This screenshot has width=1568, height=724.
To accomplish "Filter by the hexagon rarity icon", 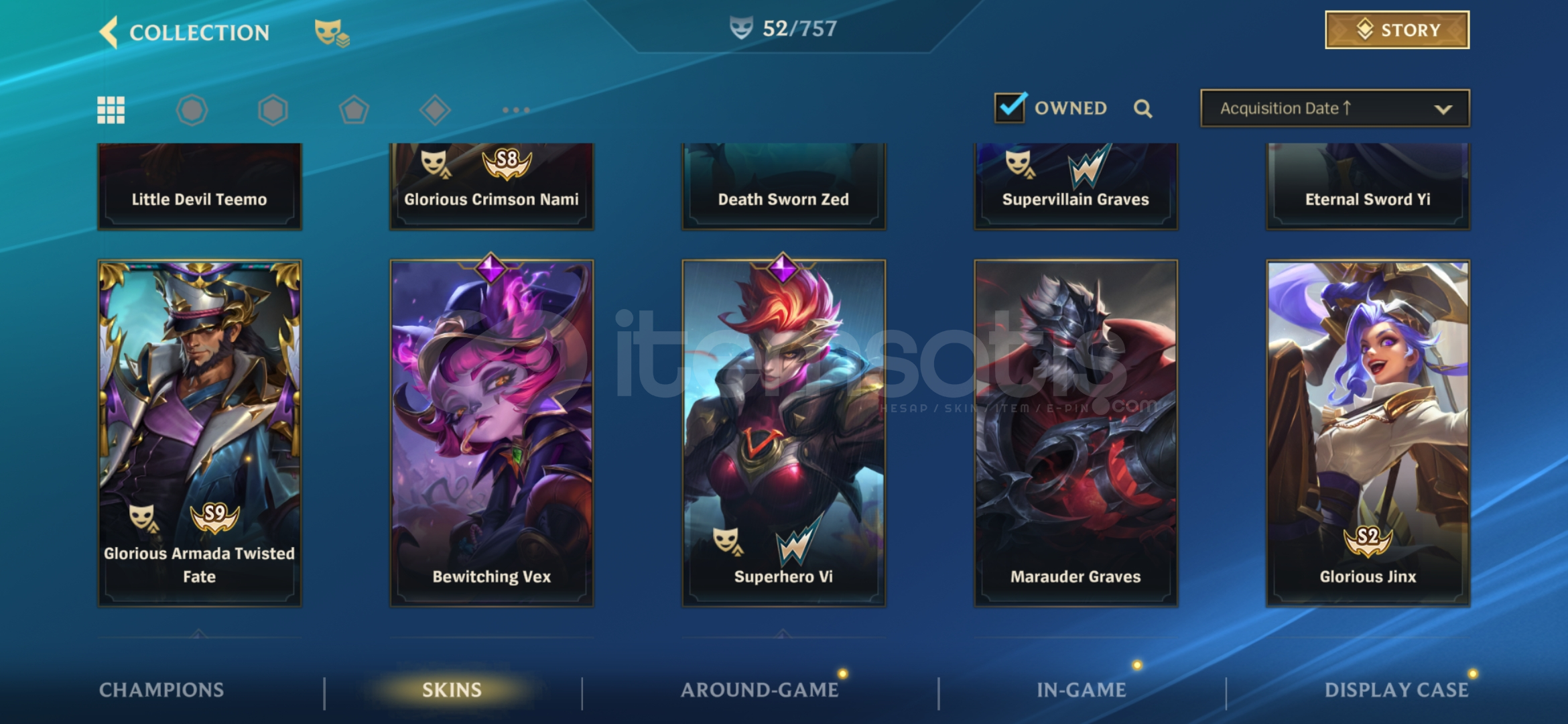I will pos(273,110).
